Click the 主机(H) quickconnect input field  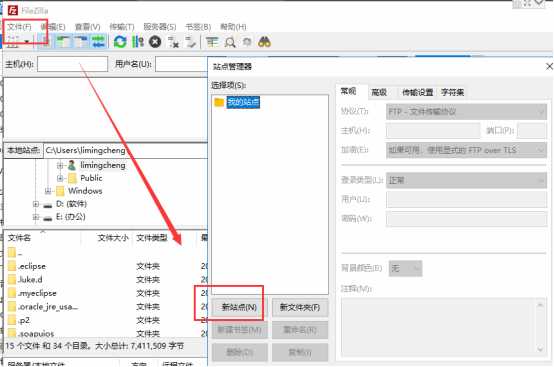tap(72, 64)
